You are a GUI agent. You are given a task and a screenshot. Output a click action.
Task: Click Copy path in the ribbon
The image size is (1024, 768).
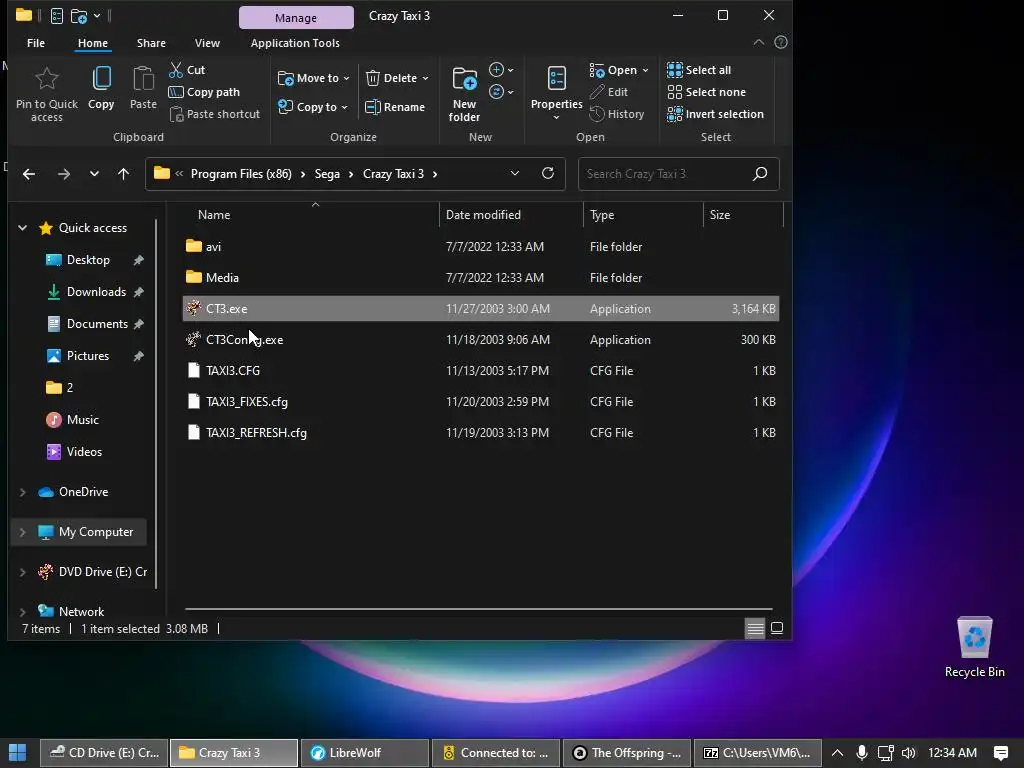coord(204,92)
